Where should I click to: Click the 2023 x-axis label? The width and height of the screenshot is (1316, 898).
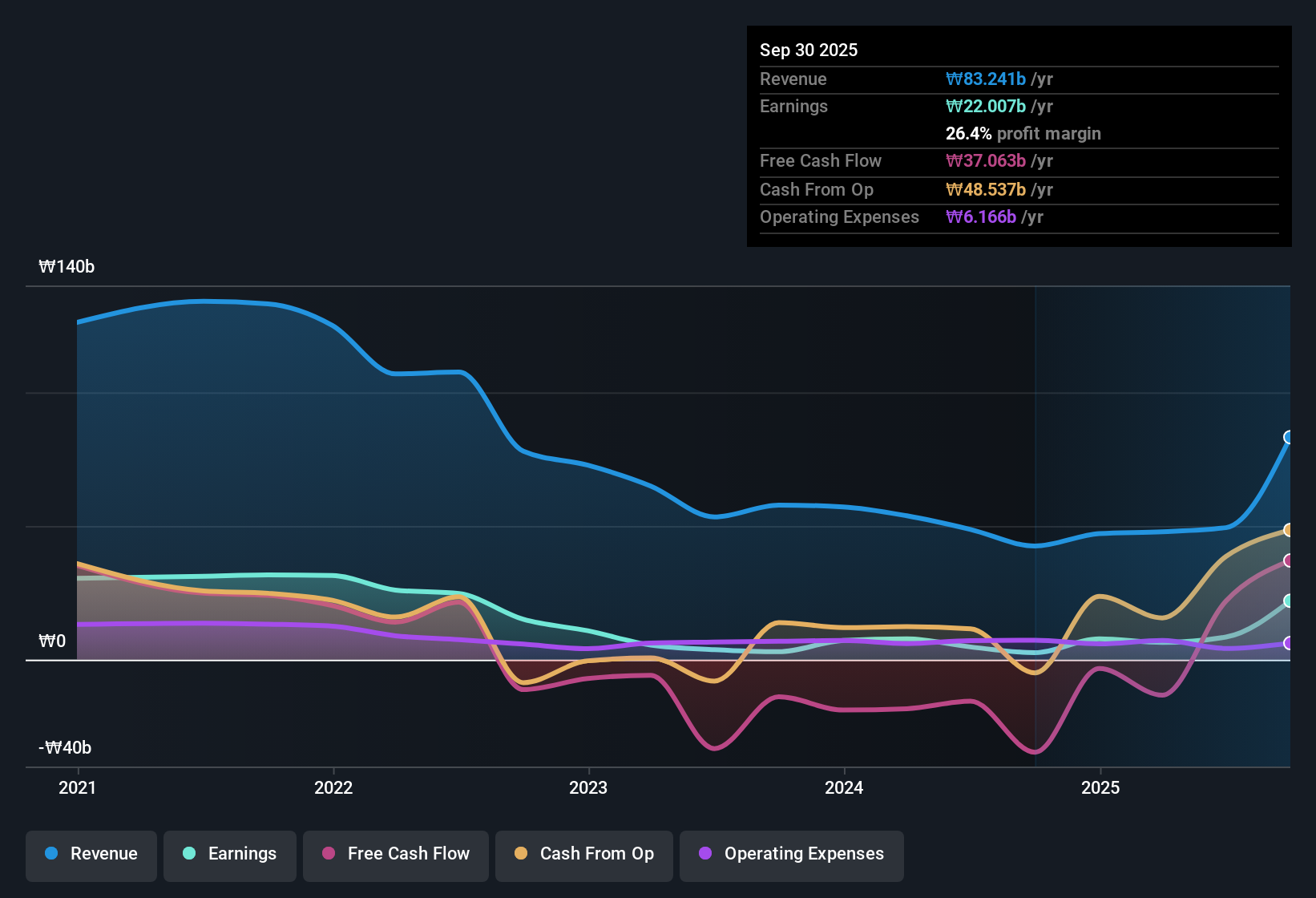(588, 787)
